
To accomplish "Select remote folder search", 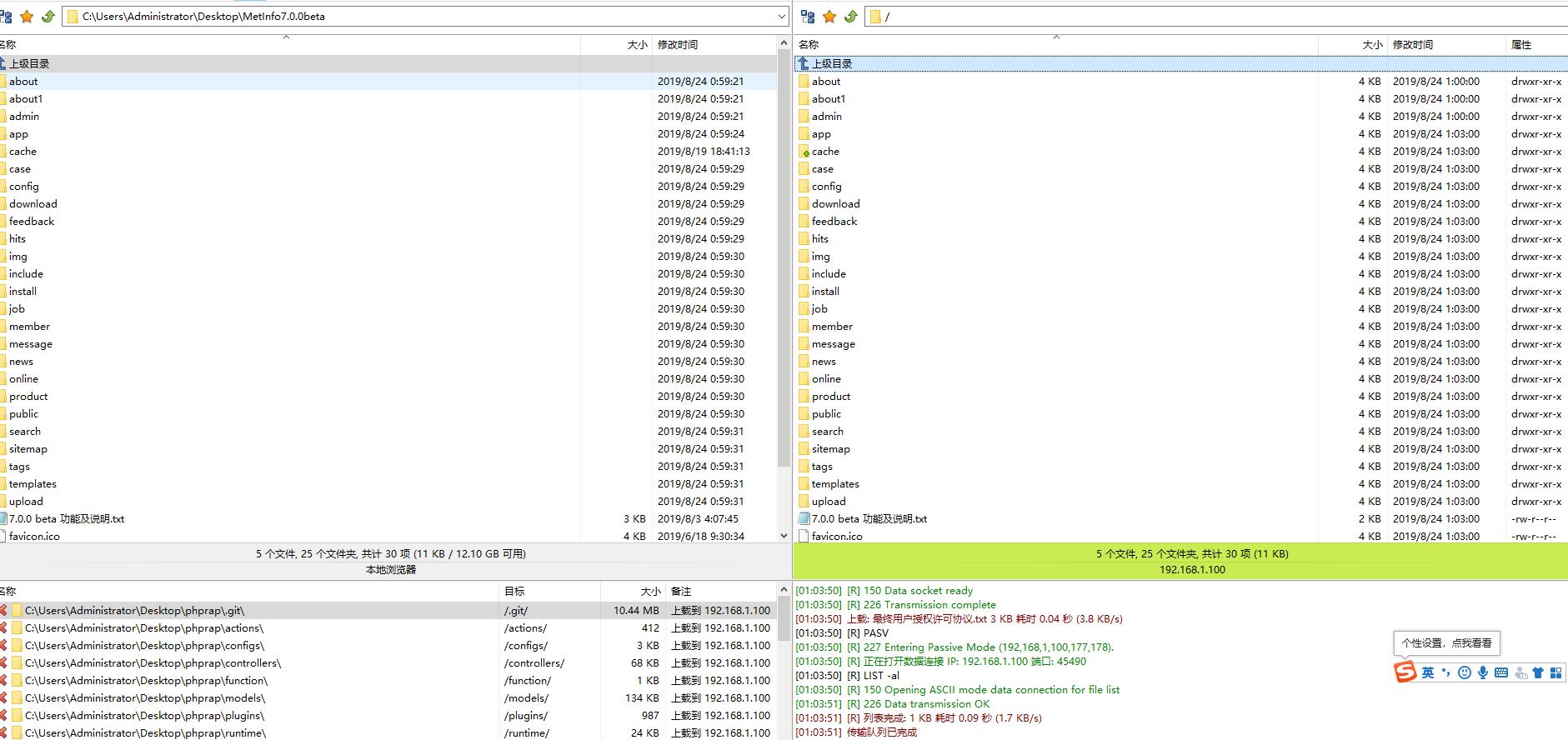I will (828, 432).
